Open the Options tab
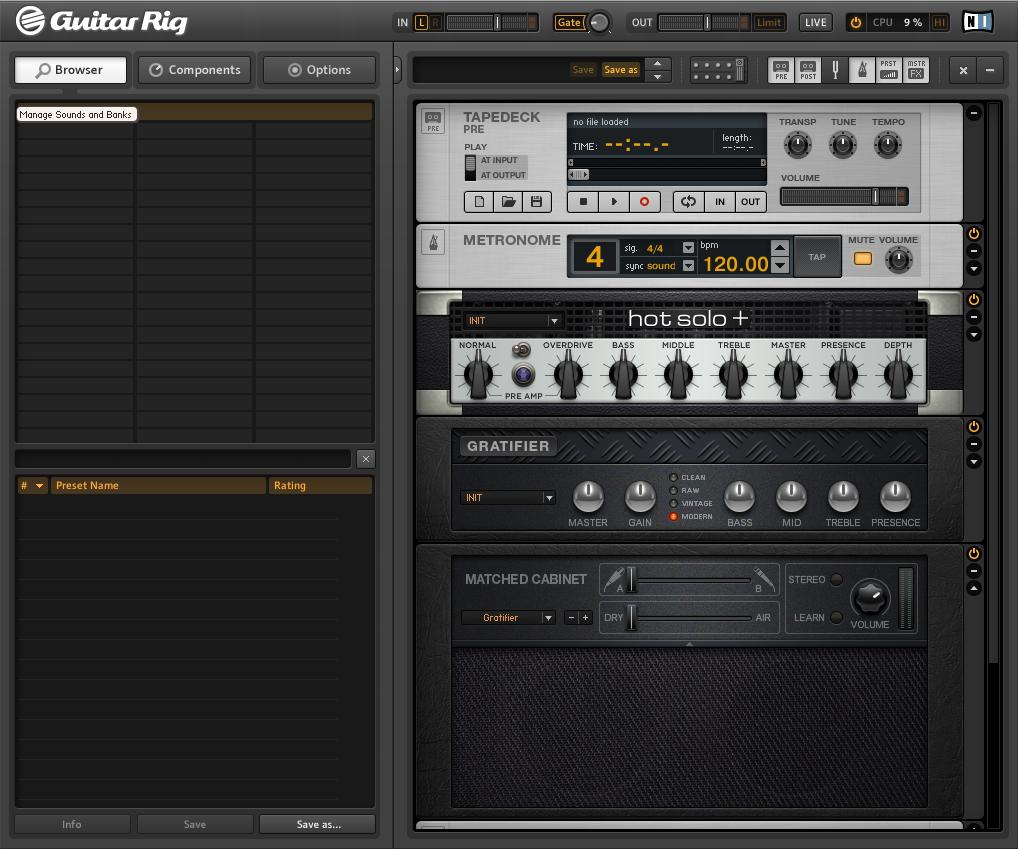The image size is (1018, 849). 319,70
